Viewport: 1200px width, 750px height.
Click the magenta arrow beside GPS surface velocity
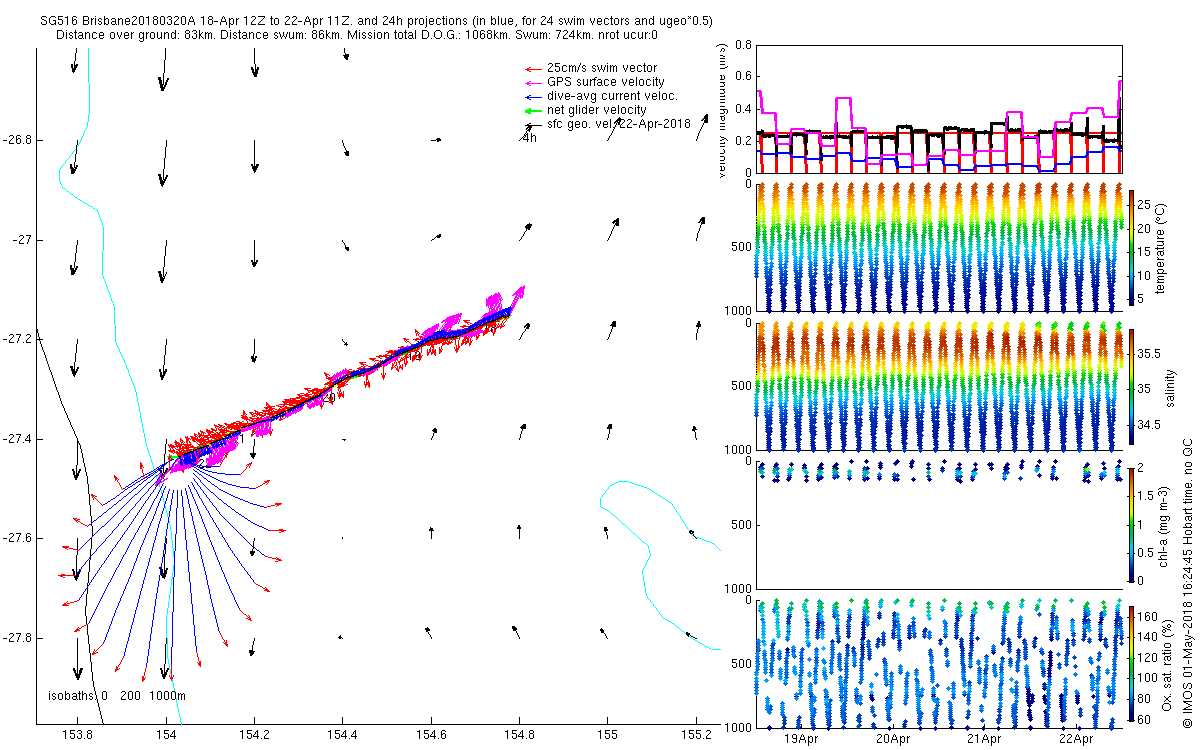(x=532, y=82)
